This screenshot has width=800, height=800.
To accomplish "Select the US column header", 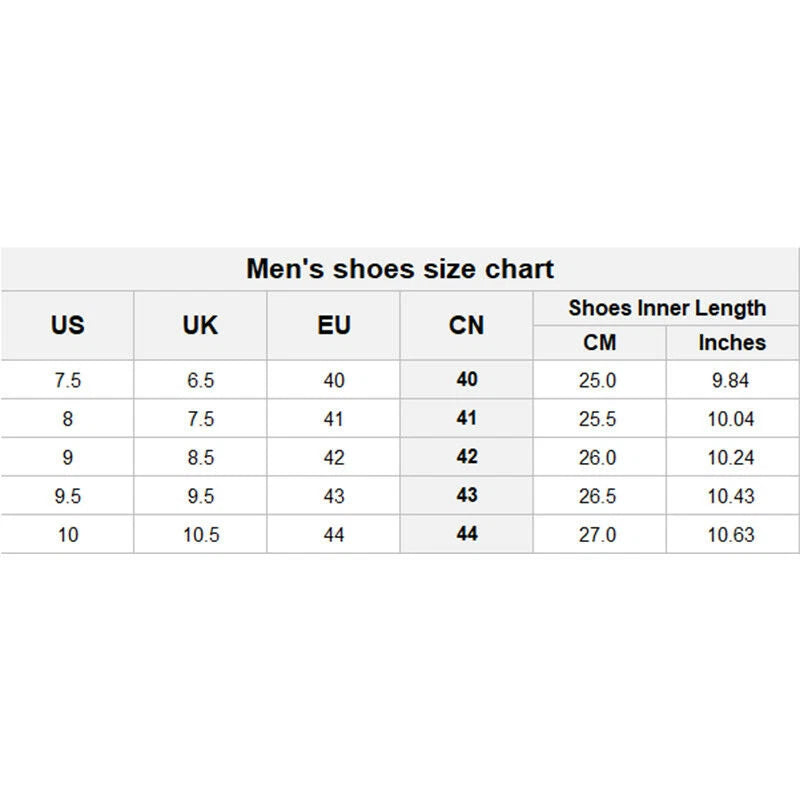I will [67, 325].
